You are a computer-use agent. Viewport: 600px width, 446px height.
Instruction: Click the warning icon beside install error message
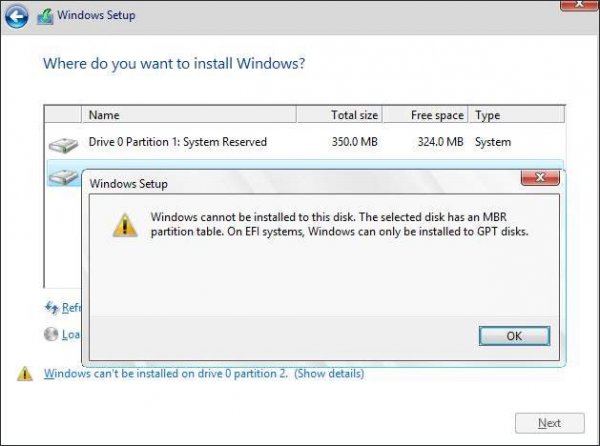[25, 374]
